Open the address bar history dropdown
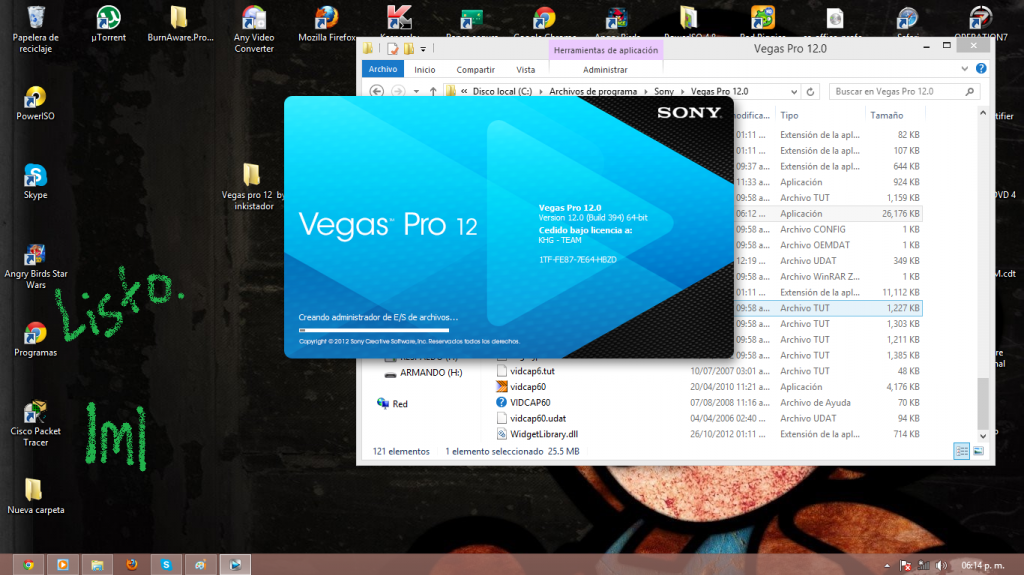Viewport: 1024px width, 575px height. tap(793, 91)
